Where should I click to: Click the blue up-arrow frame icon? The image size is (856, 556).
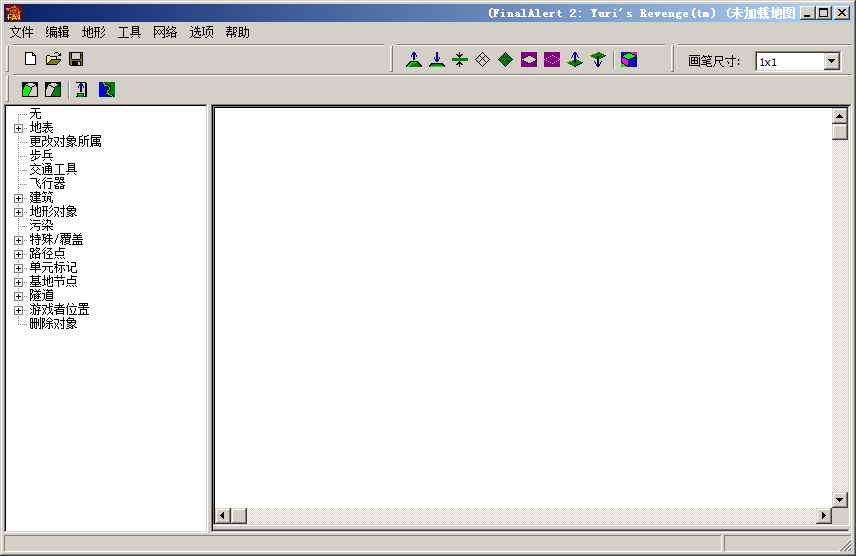(x=81, y=90)
